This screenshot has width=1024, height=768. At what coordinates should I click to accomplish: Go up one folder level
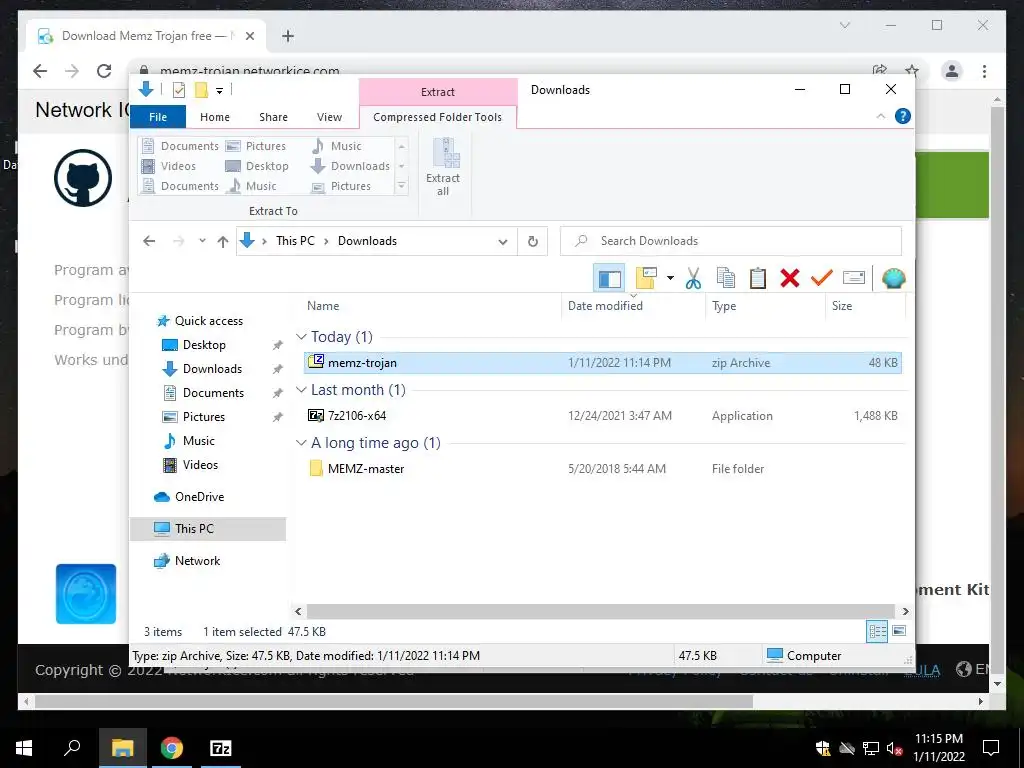[x=223, y=241]
